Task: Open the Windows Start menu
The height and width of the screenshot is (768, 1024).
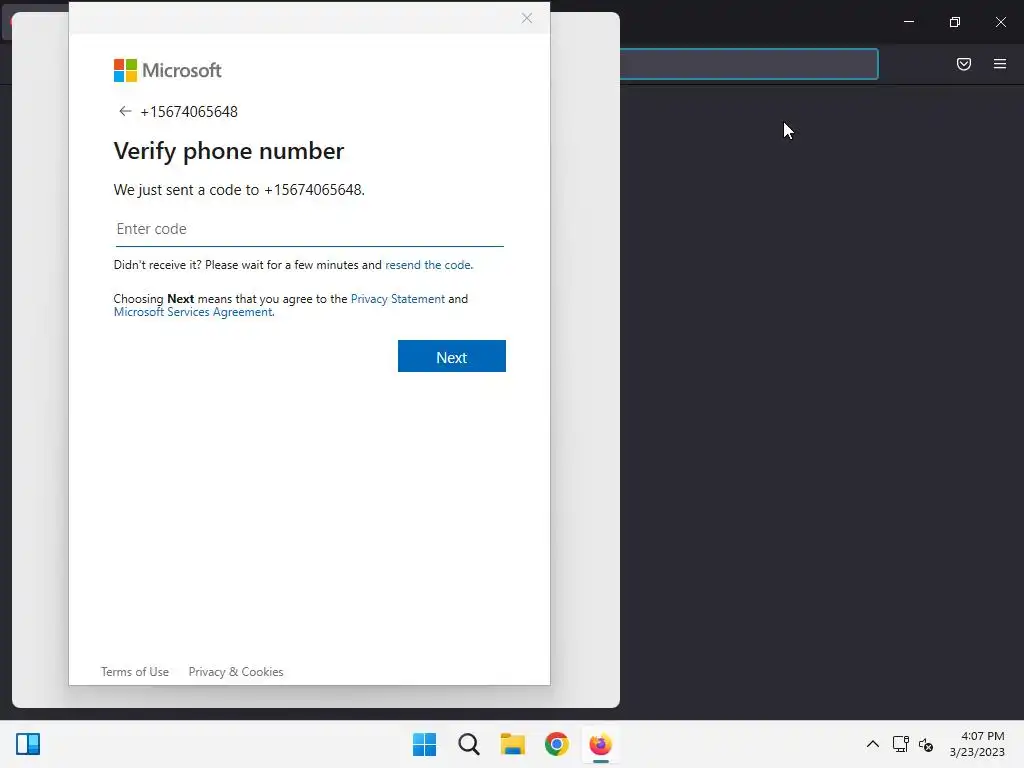Action: pyautogui.click(x=424, y=744)
